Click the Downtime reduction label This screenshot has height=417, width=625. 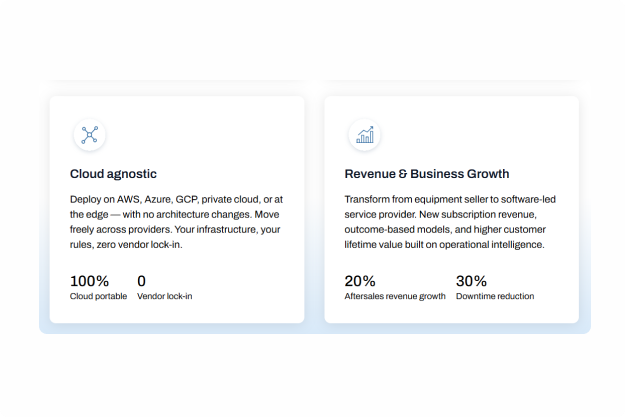point(495,296)
